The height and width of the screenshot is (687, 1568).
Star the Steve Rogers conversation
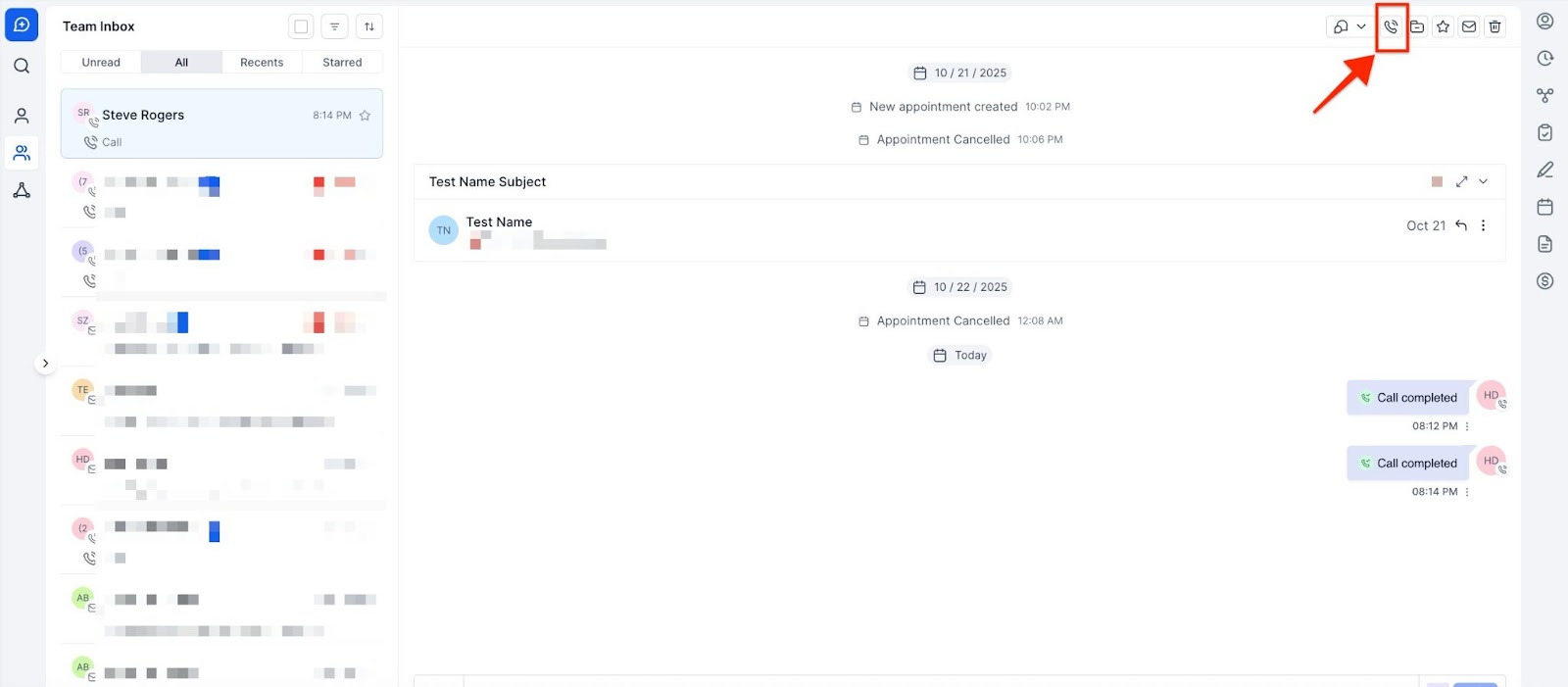click(x=365, y=116)
